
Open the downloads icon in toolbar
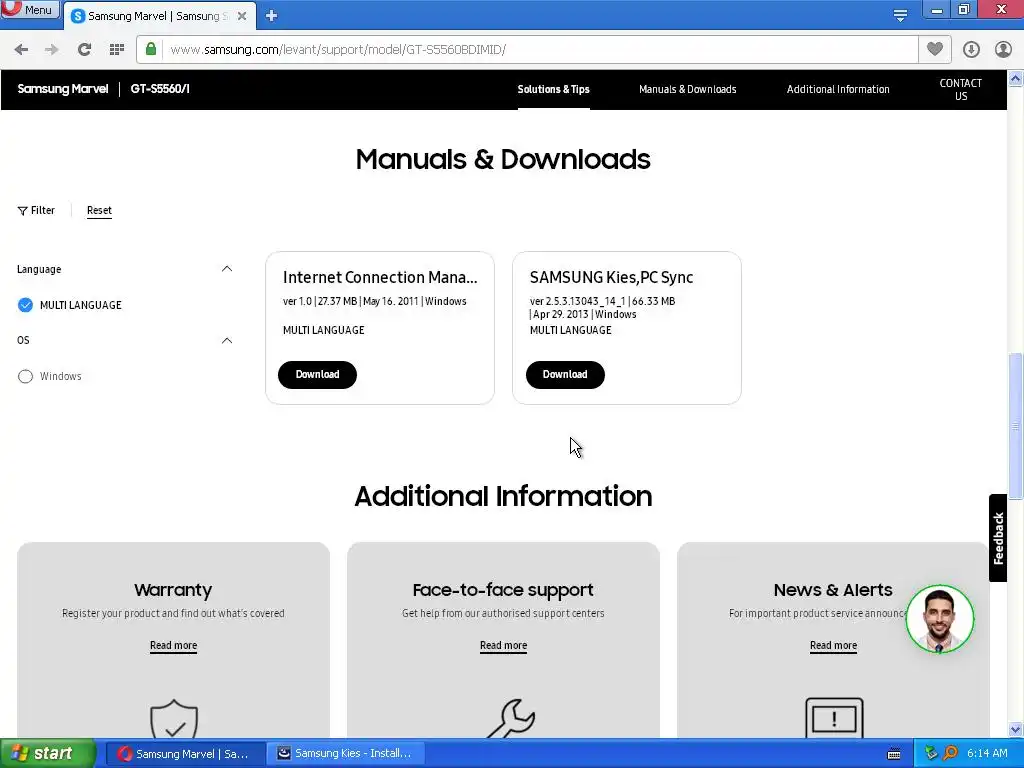[x=971, y=49]
